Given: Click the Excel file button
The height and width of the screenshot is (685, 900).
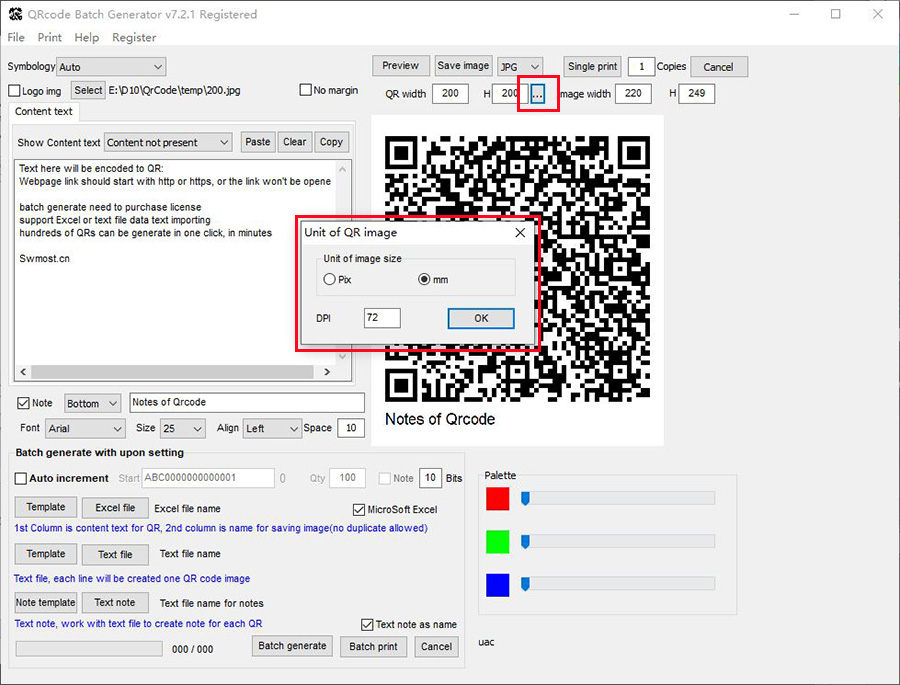Looking at the screenshot, I should 115,508.
